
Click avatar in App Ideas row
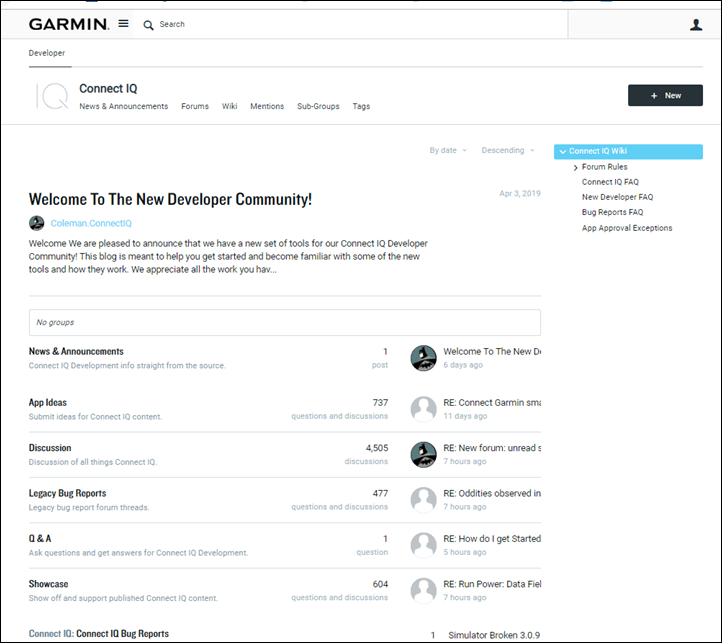[x=423, y=409]
